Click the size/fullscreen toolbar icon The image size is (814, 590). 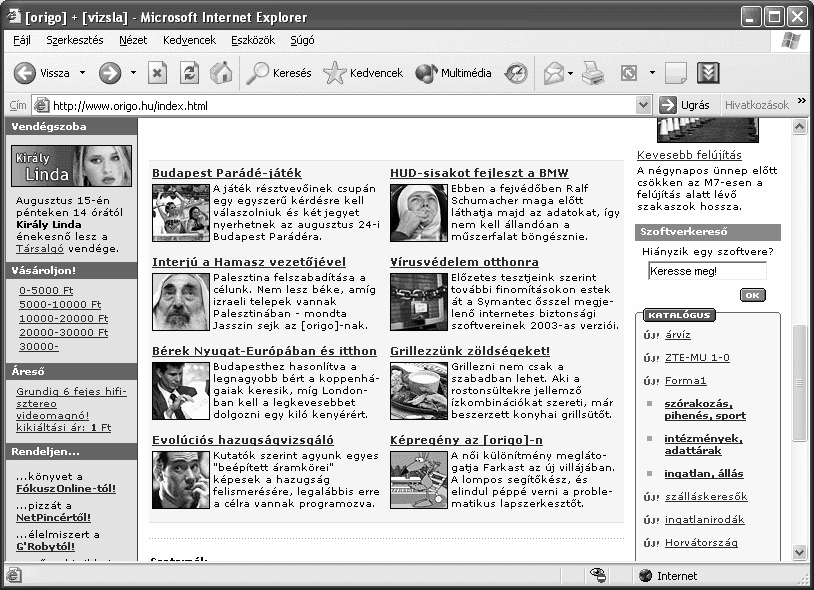point(629,73)
